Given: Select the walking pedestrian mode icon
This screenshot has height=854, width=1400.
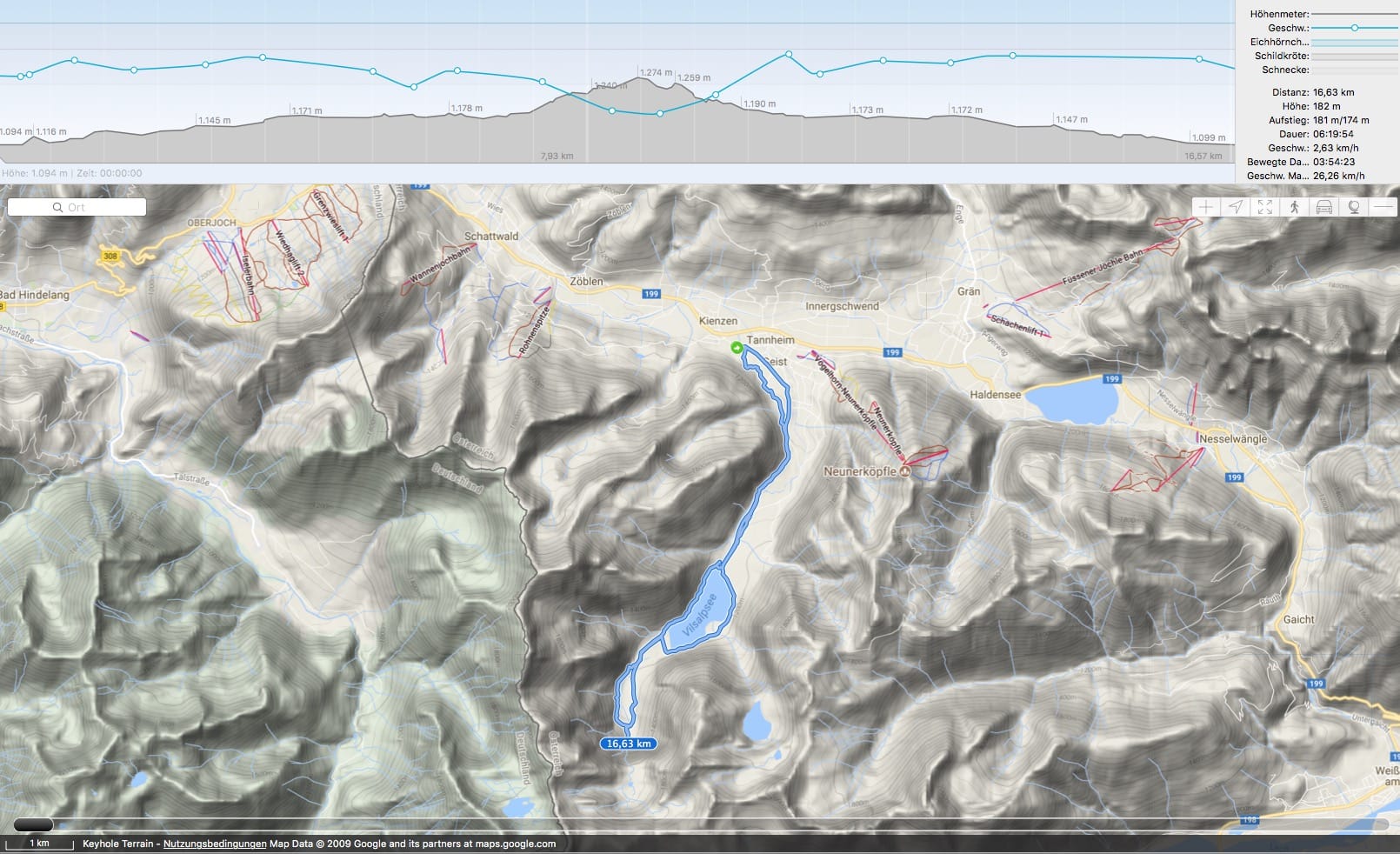Looking at the screenshot, I should [x=1295, y=207].
